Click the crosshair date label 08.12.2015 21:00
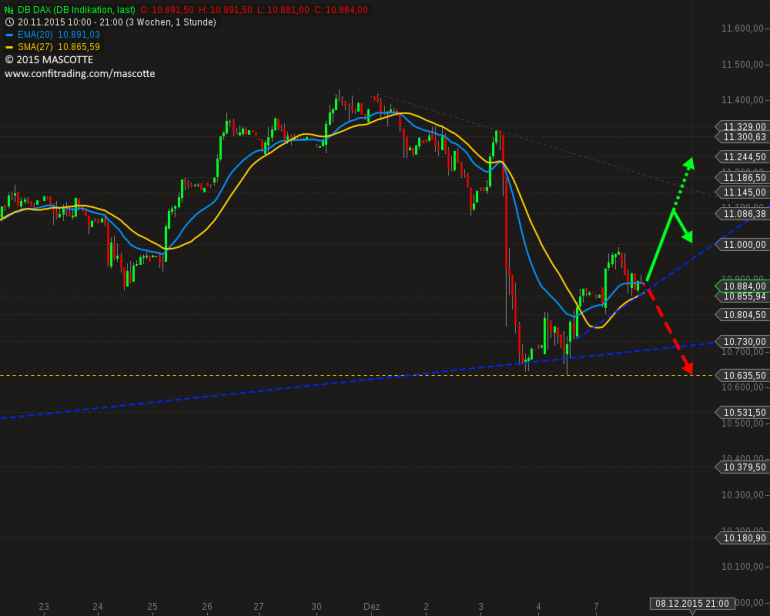The width and height of the screenshot is (770, 616). (692, 603)
